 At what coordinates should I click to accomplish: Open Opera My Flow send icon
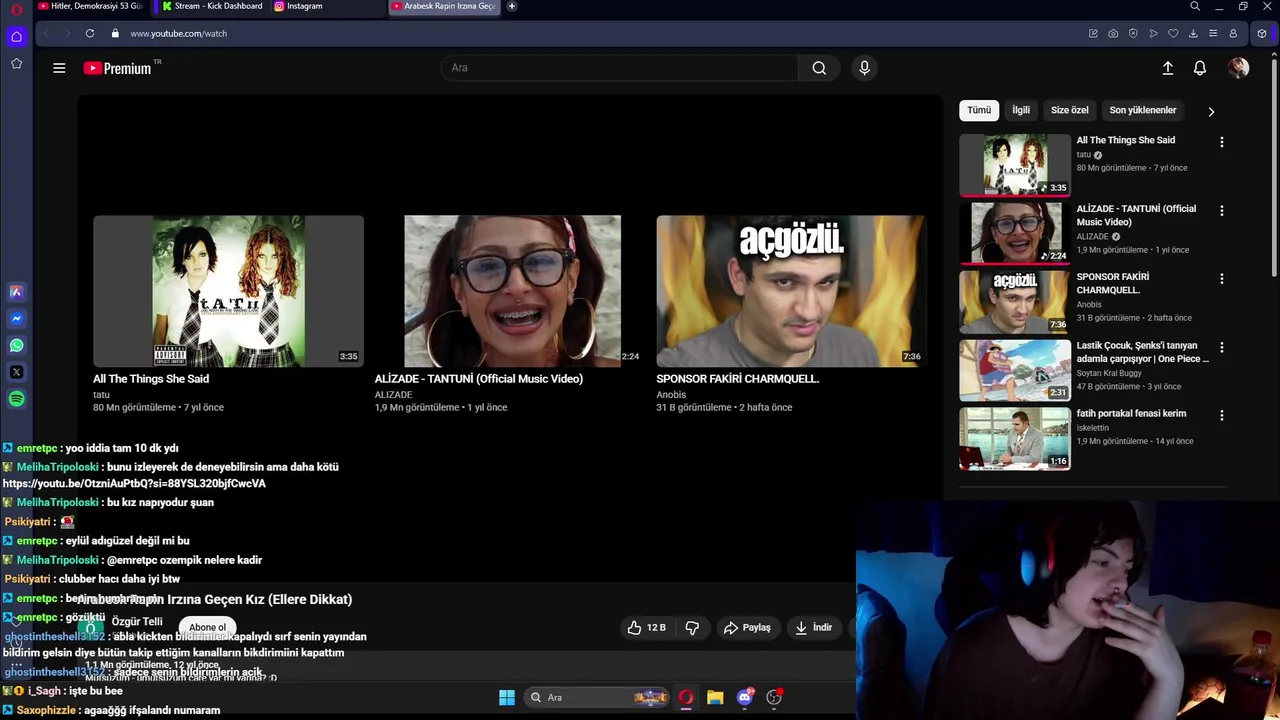pos(1153,33)
